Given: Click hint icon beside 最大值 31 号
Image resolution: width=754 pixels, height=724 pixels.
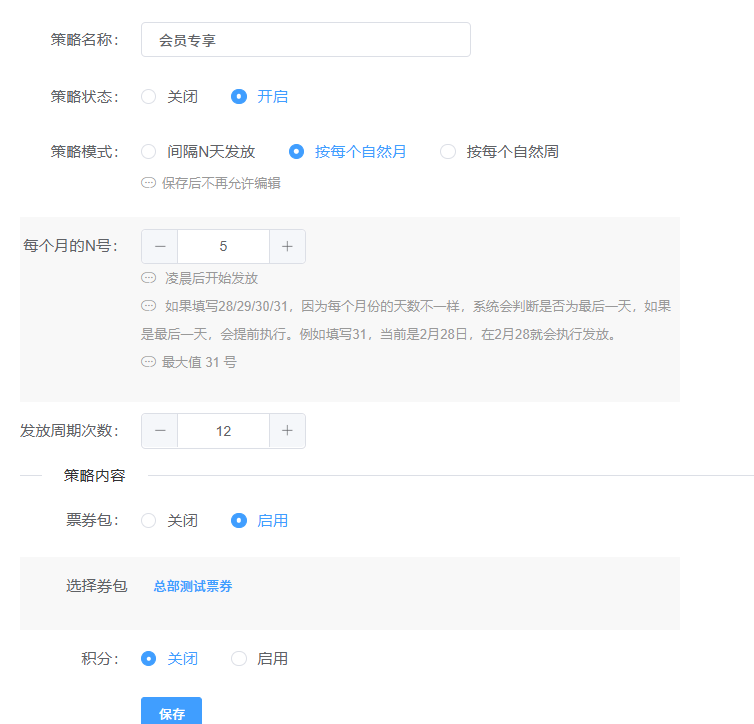Looking at the screenshot, I should [149, 362].
